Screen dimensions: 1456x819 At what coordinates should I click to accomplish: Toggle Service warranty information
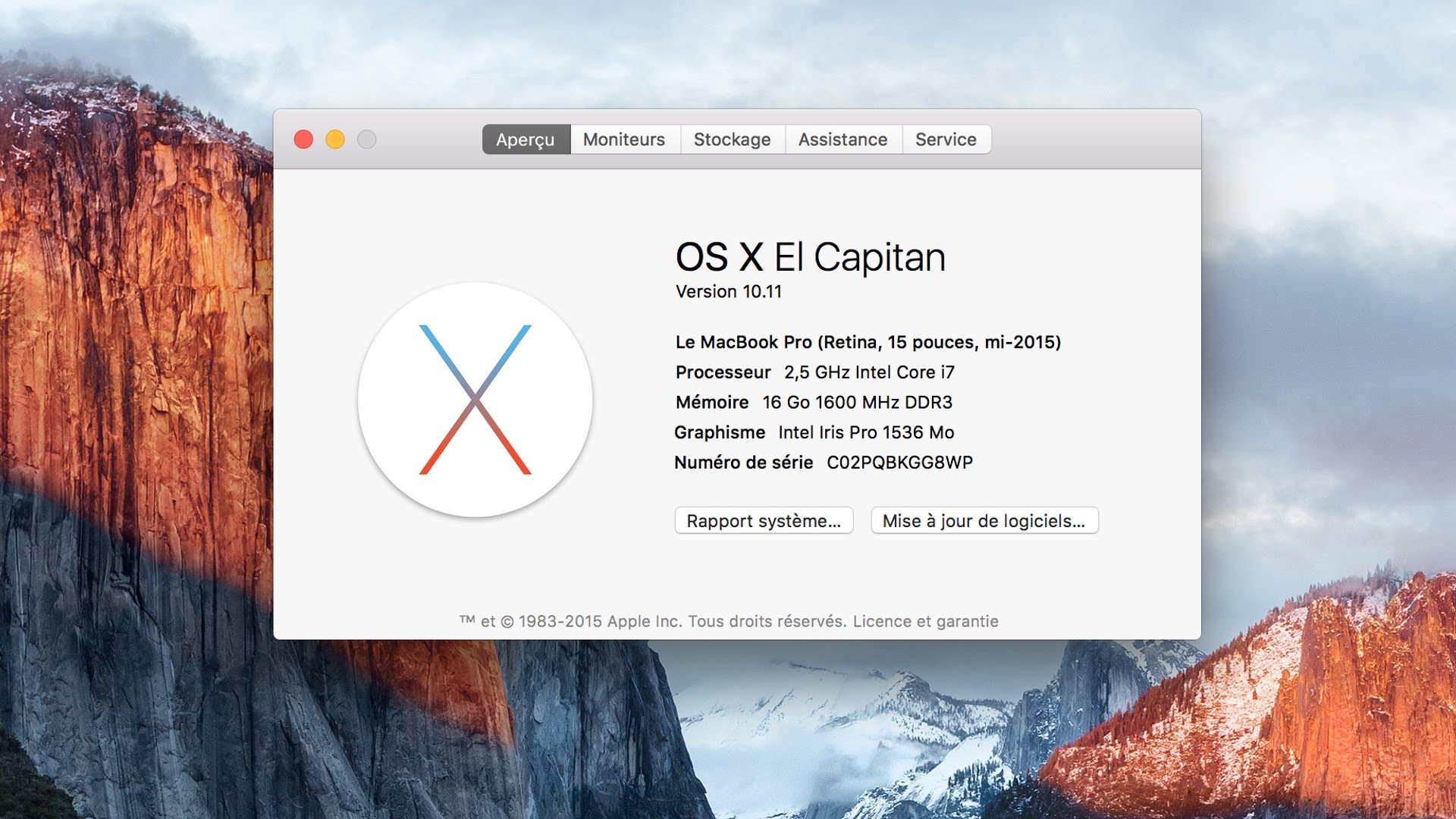pos(946,139)
